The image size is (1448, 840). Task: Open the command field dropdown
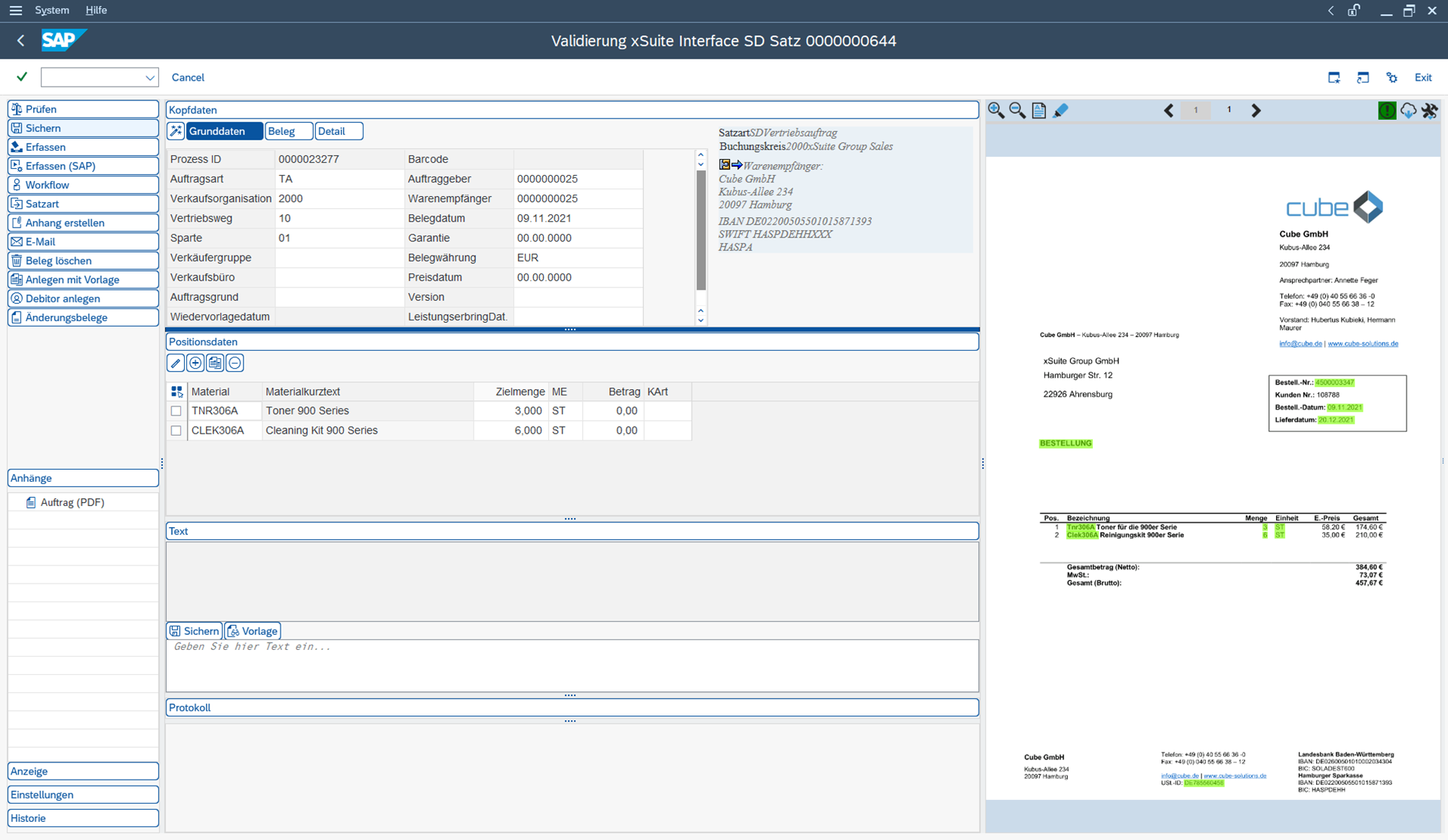click(149, 78)
